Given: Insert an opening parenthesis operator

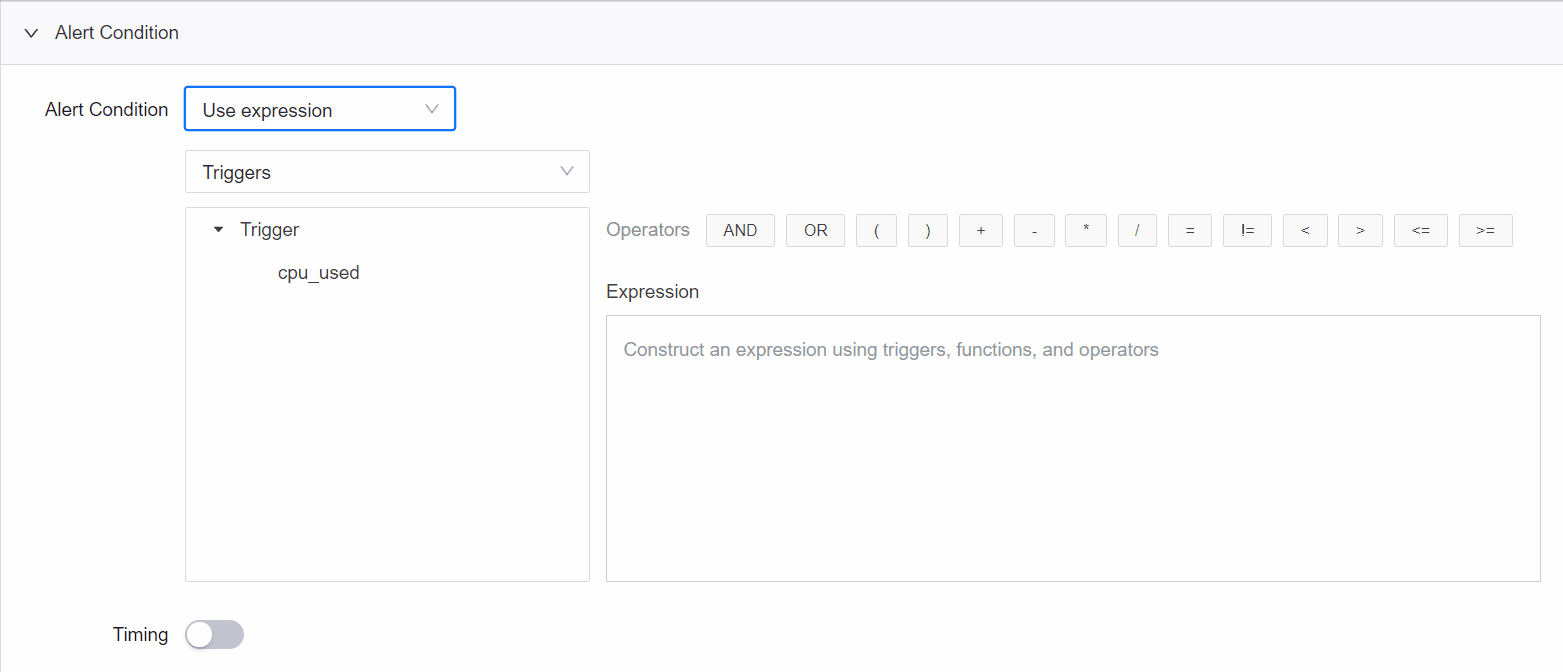Looking at the screenshot, I should point(876,230).
